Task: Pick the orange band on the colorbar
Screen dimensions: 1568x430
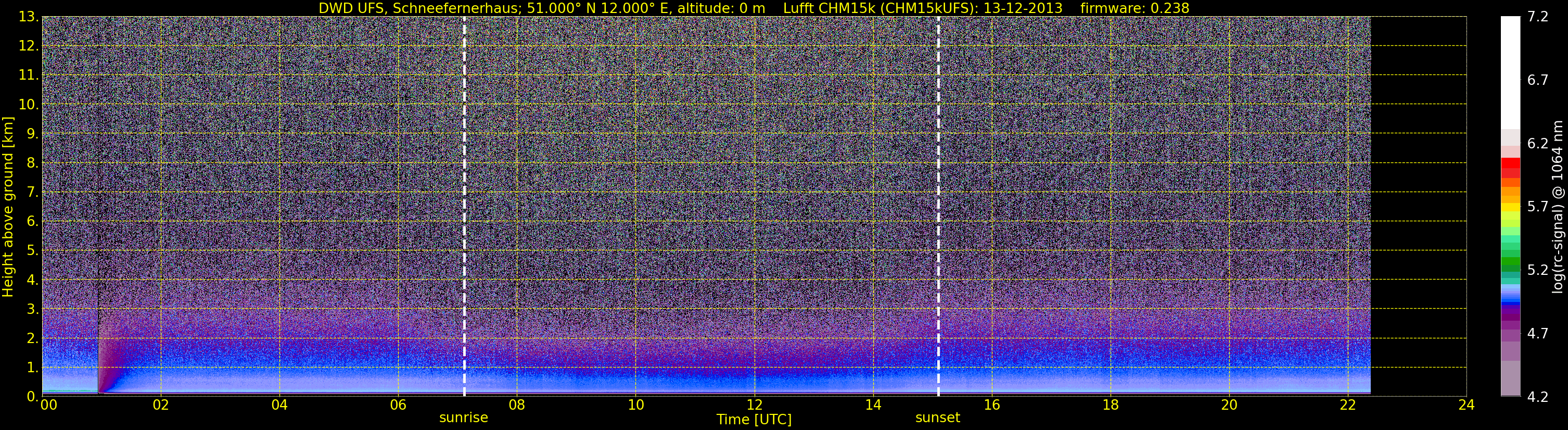Action: 1510,190
